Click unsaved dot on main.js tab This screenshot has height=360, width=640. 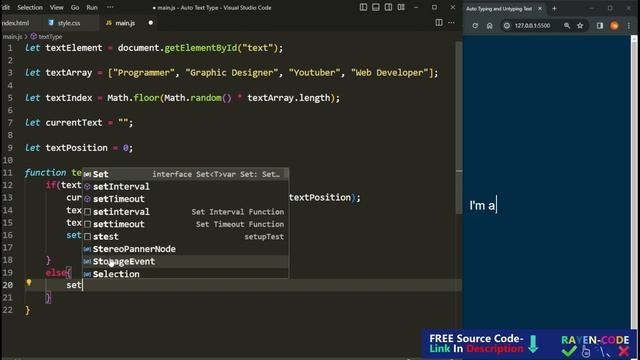(151, 23)
